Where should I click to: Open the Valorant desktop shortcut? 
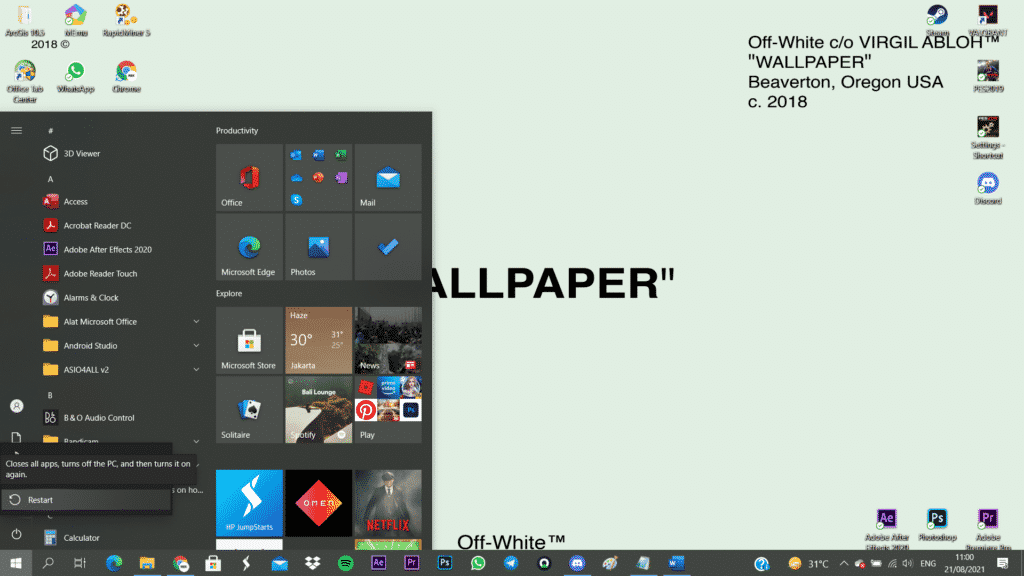pyautogui.click(x=988, y=20)
